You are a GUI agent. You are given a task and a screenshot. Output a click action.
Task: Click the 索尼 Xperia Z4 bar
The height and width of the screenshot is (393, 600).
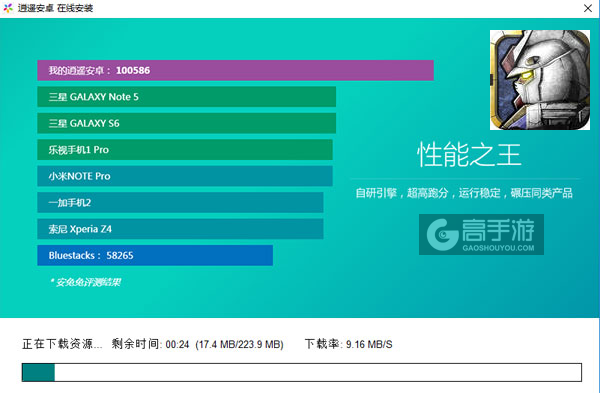(x=180, y=229)
